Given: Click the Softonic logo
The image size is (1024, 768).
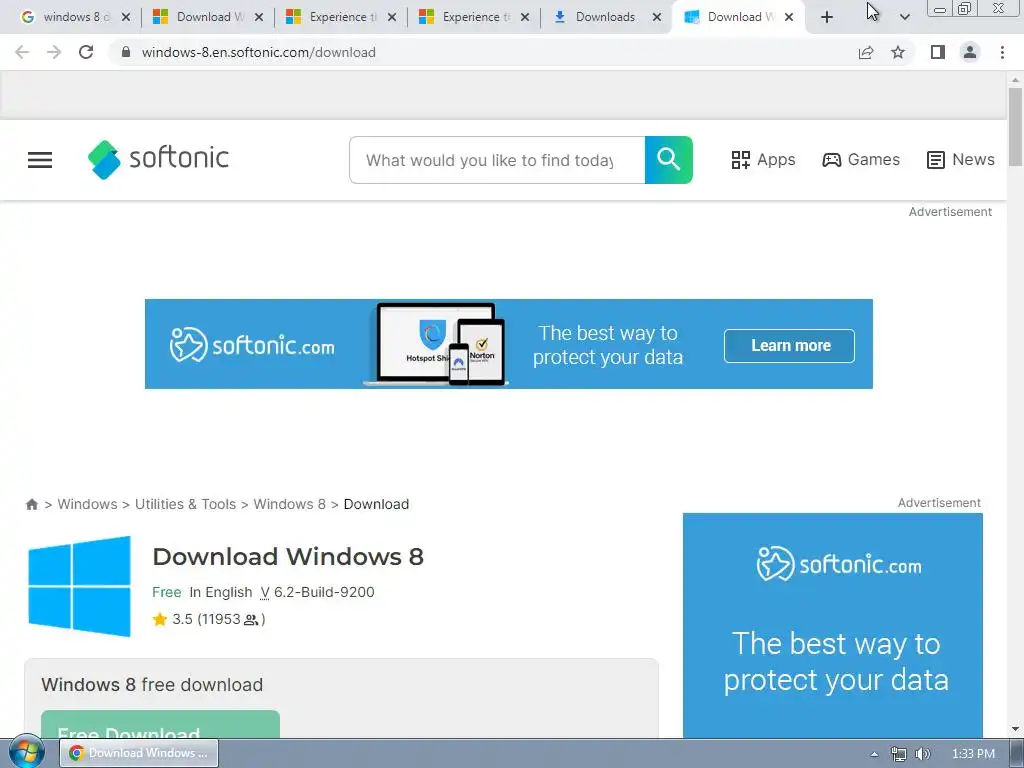Looking at the screenshot, I should [x=159, y=159].
